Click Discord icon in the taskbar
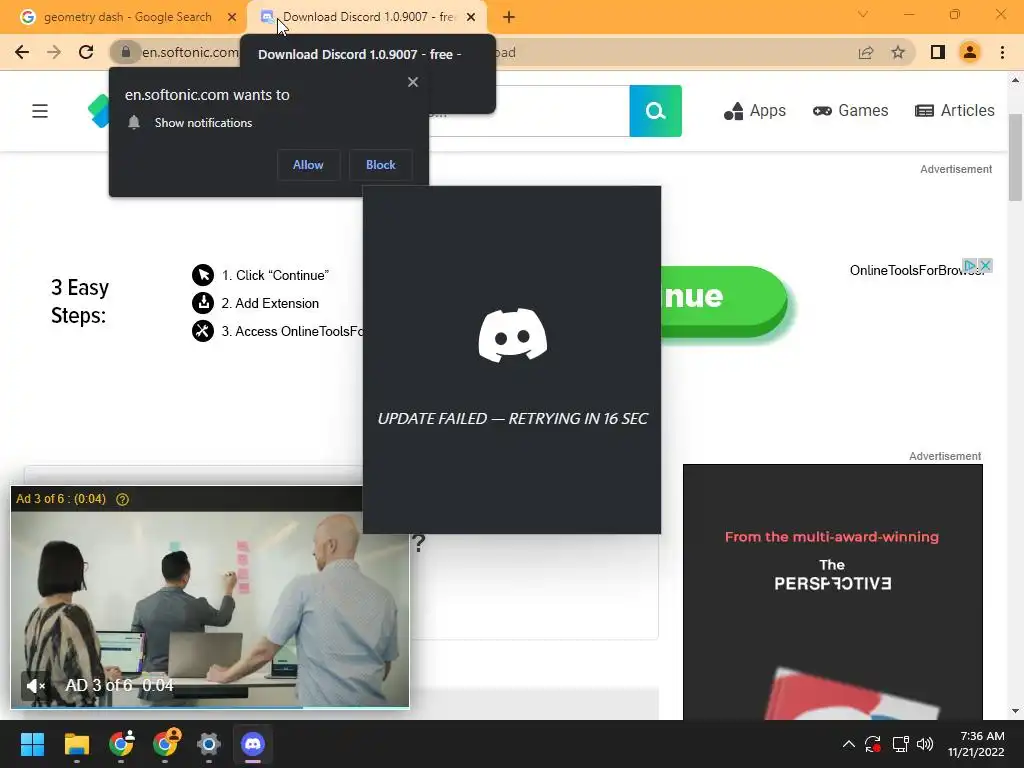Screen dimensions: 1024x768 [x=253, y=744]
